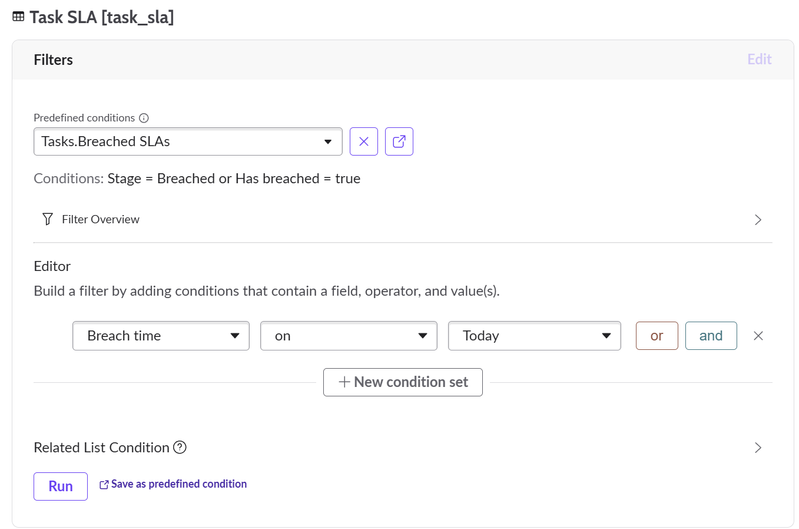The height and width of the screenshot is (529, 799).
Task: Click the Filter Overview funnel icon
Action: [x=47, y=219]
